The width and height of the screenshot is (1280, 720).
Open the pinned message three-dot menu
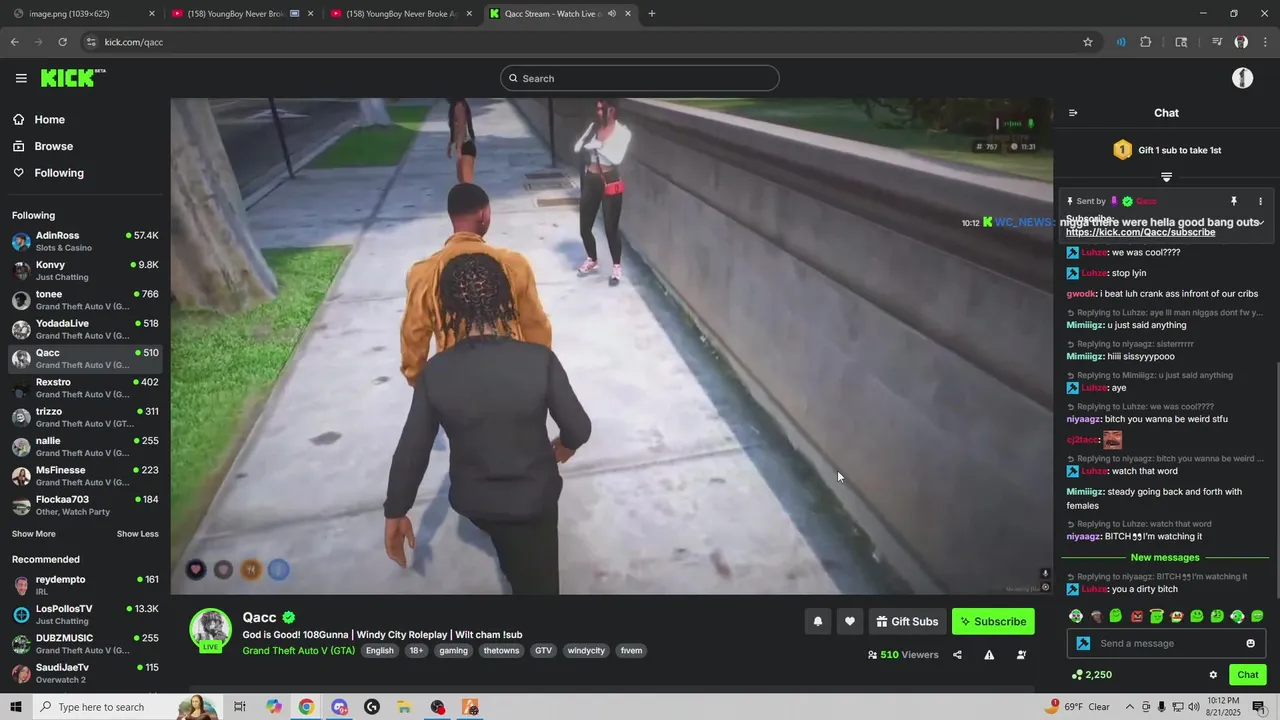1260,201
